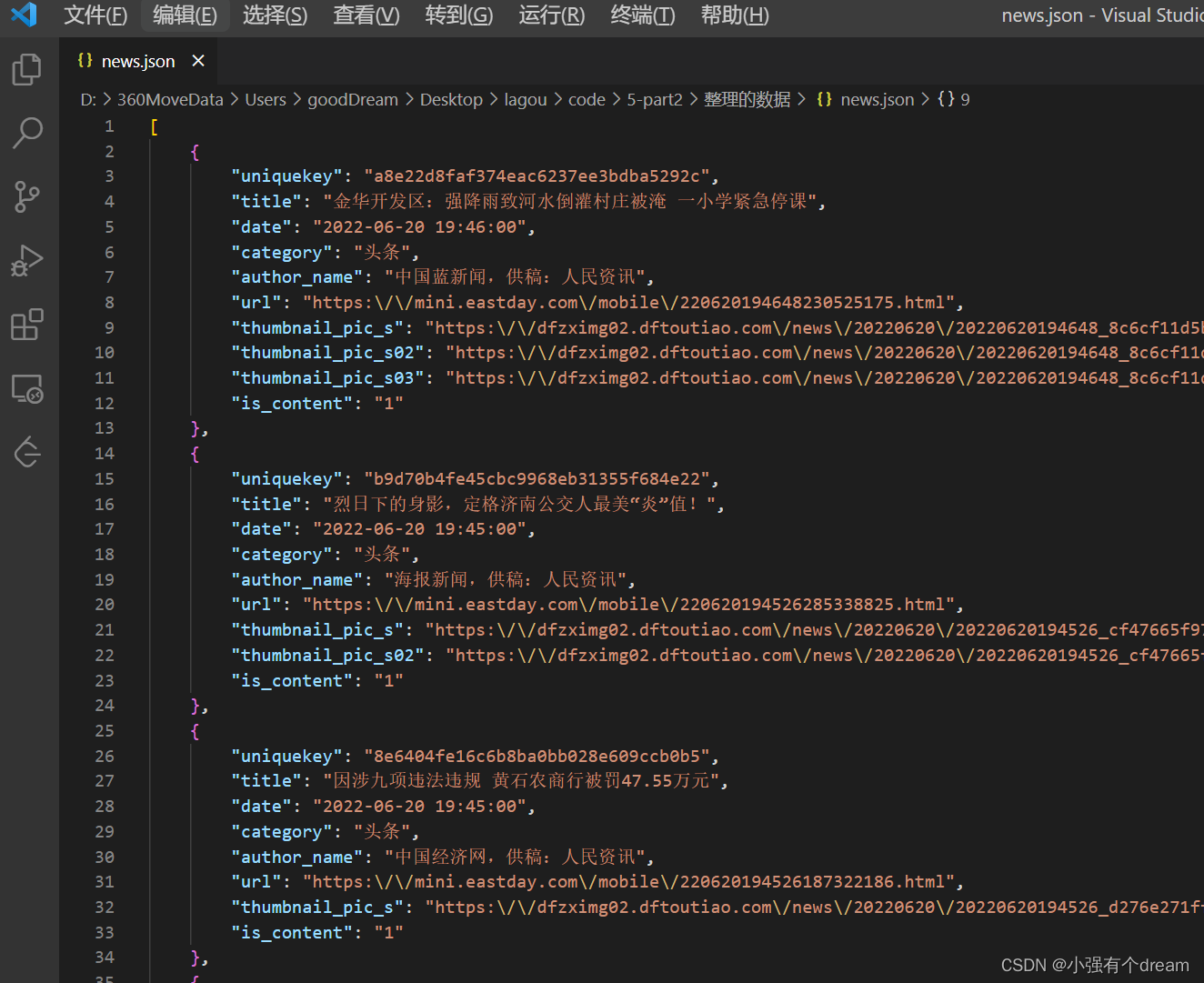Image resolution: width=1204 pixels, height=983 pixels.
Task: Click the 360MoveData breadcrumb segment
Action: 170,100
